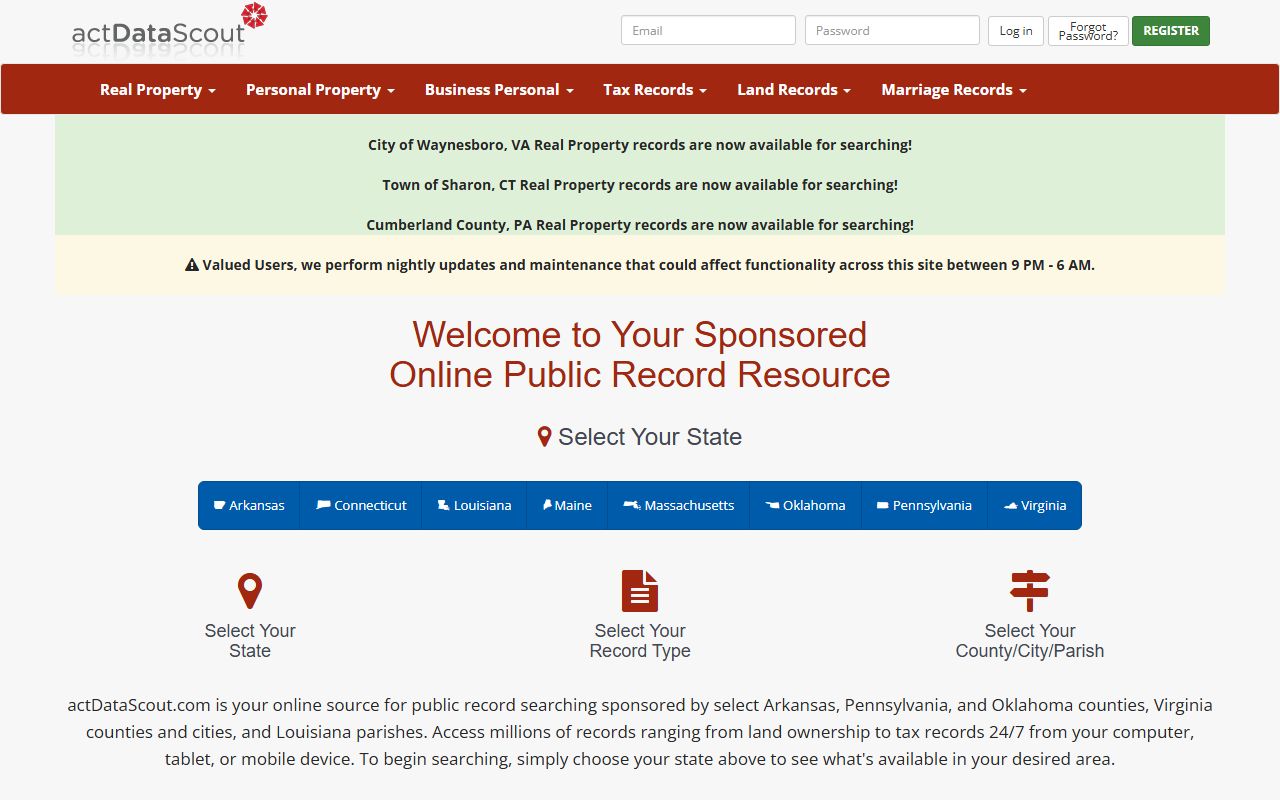Click the Log in button
This screenshot has height=800, width=1280.
(x=1016, y=31)
